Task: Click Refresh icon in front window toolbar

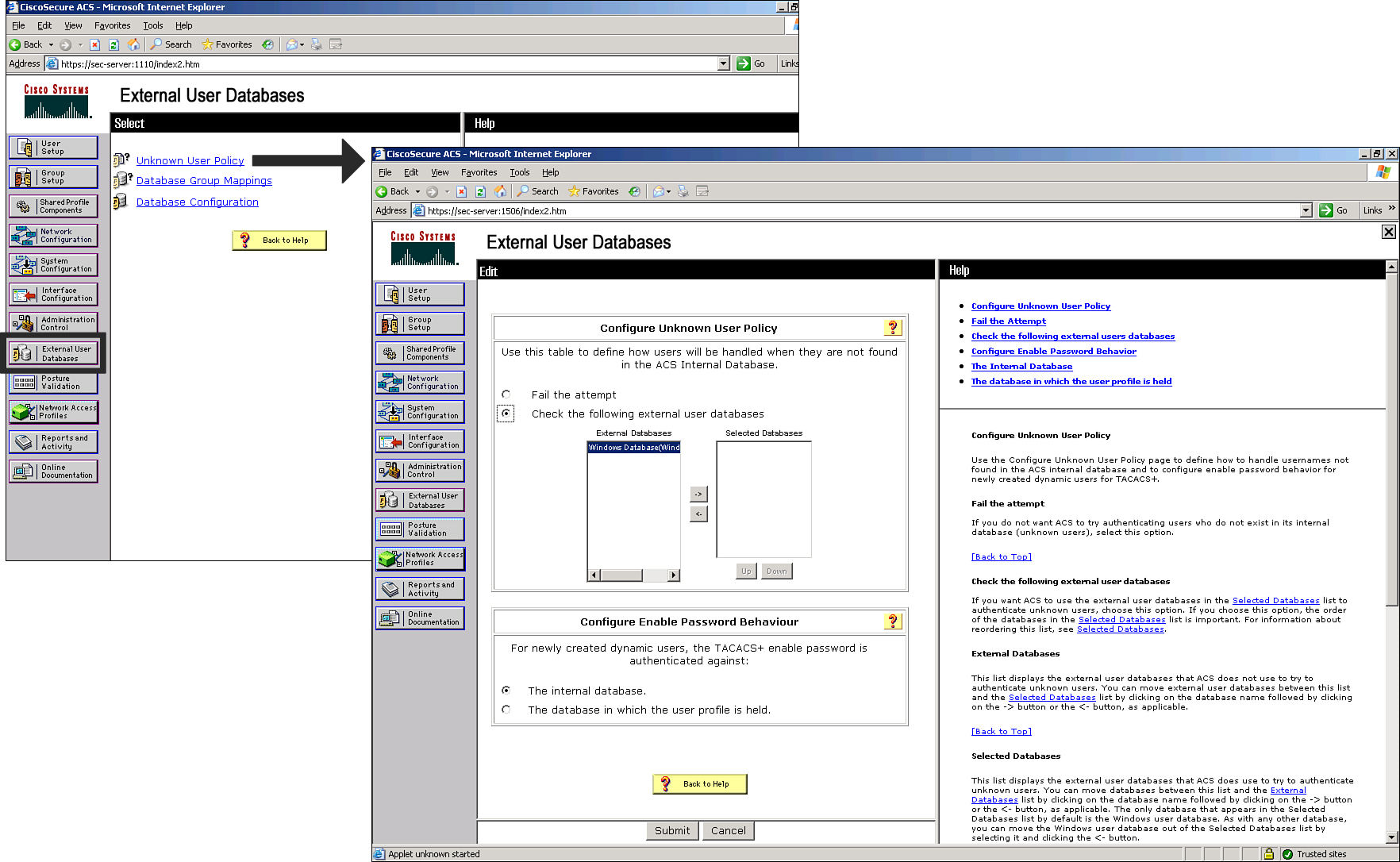Action: (x=480, y=191)
